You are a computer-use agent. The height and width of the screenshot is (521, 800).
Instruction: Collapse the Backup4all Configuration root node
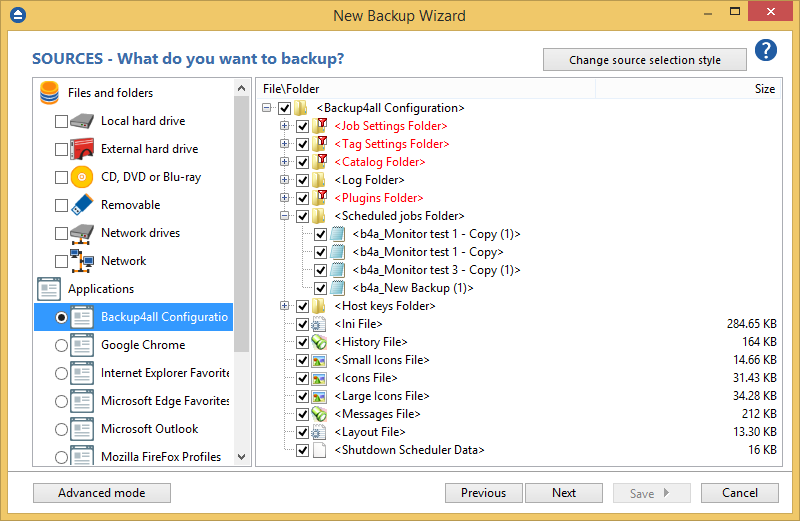[267, 108]
